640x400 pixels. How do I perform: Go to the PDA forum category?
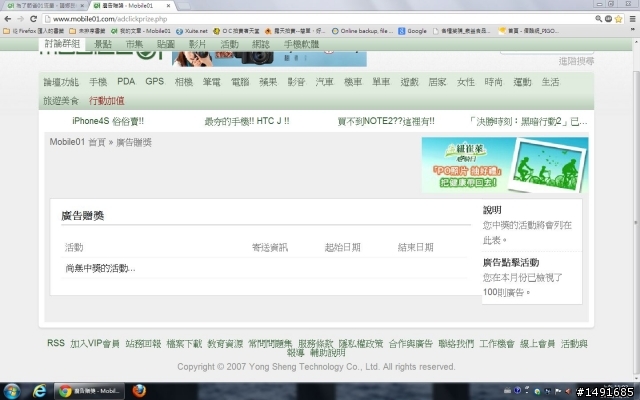(126, 82)
